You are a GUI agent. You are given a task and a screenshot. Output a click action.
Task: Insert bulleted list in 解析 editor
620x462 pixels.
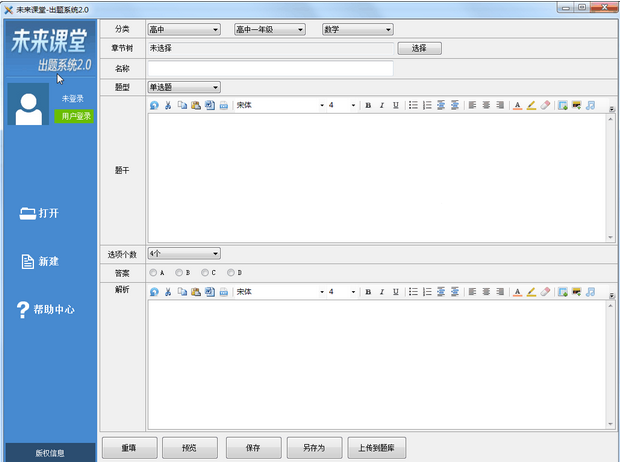[413, 292]
